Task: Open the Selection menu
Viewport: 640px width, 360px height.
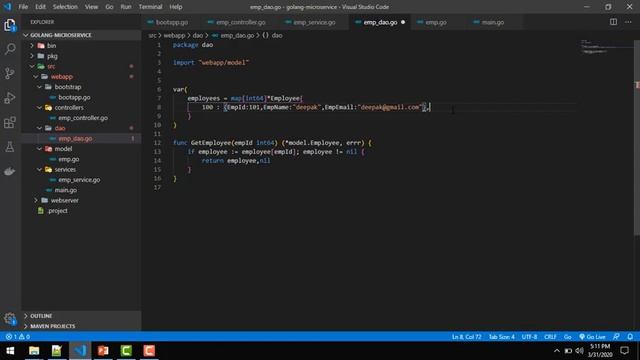Action: (x=65, y=7)
